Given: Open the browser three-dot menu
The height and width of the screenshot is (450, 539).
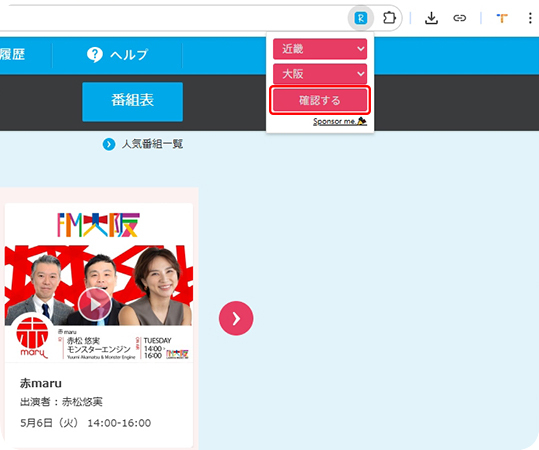Looking at the screenshot, I should click(530, 18).
